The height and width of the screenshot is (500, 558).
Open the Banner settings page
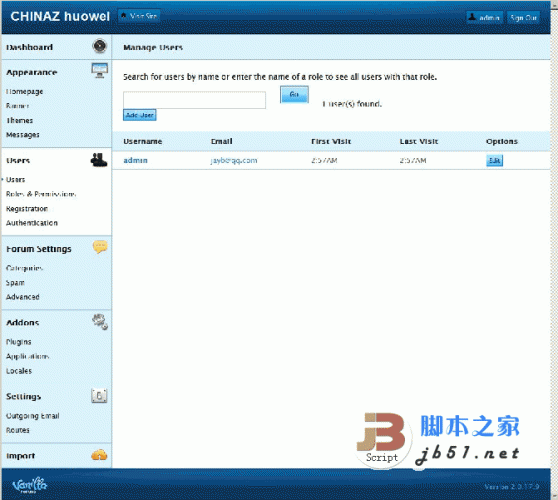[17, 106]
